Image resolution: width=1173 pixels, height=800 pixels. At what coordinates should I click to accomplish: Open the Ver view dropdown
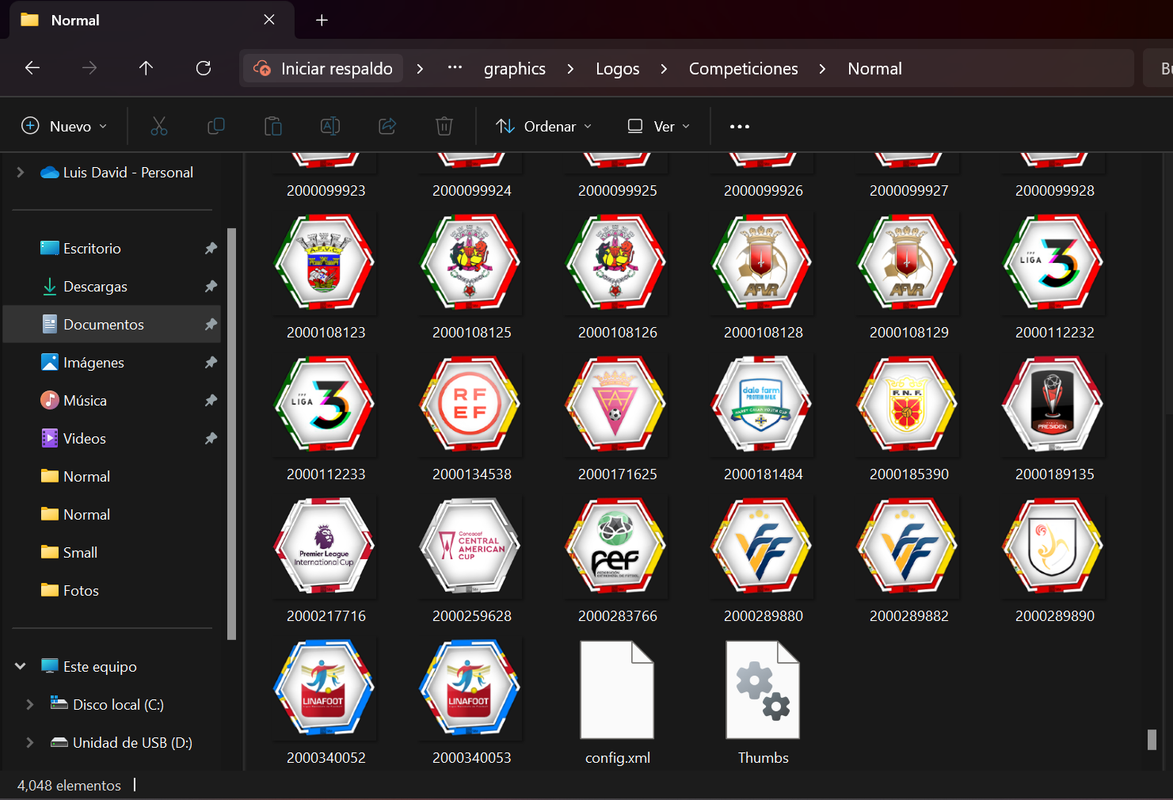[x=658, y=126]
